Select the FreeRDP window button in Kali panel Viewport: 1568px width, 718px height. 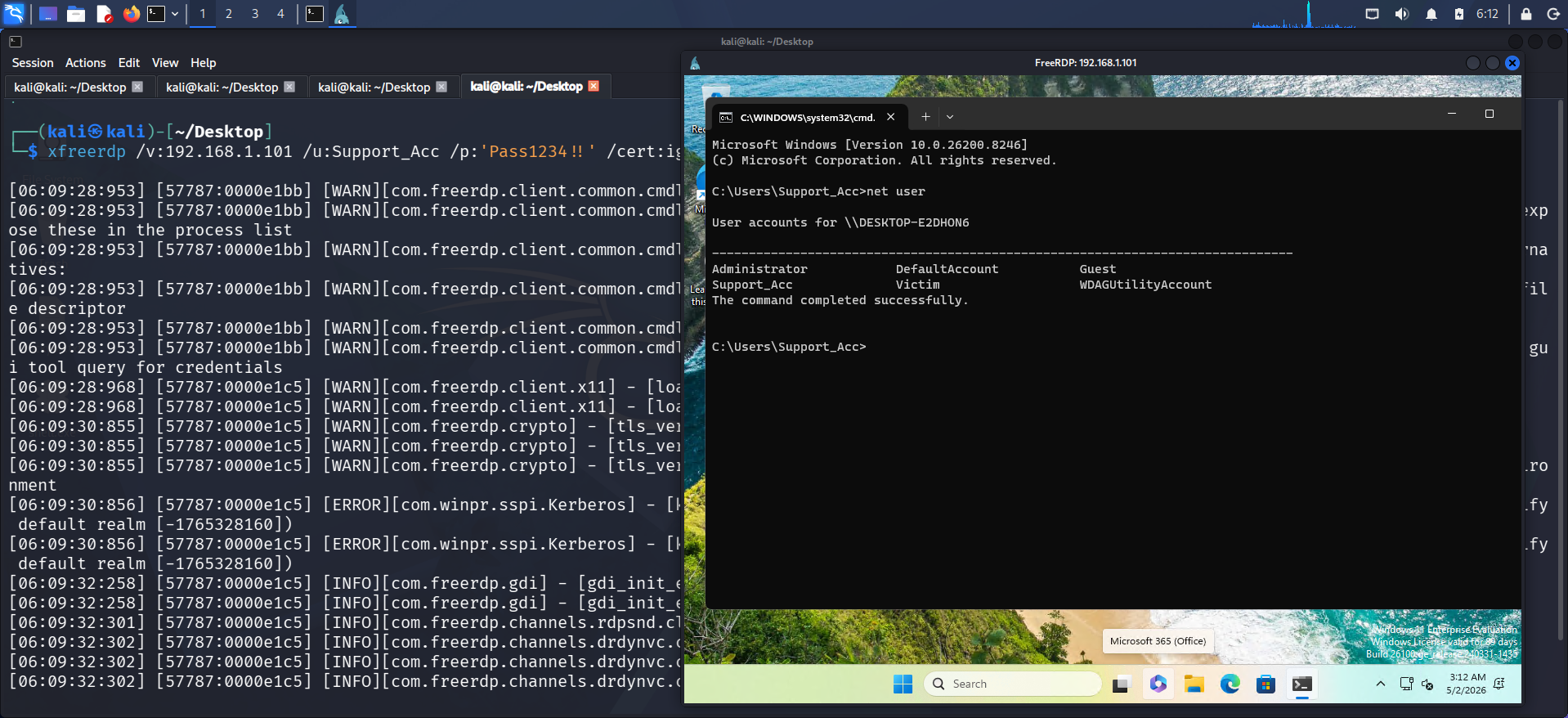pos(342,14)
